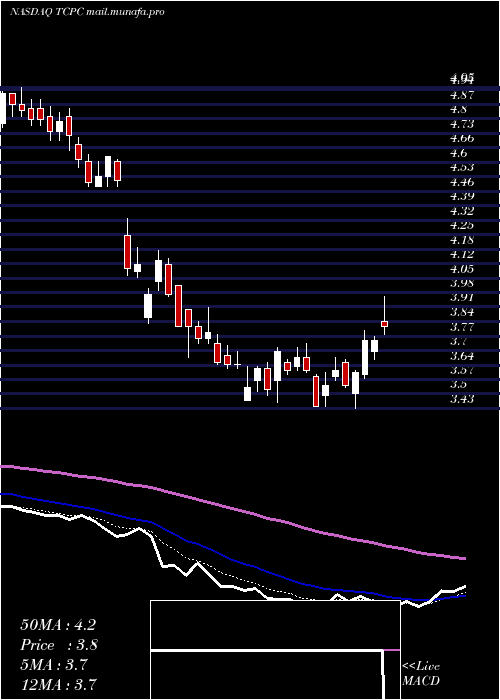The width and height of the screenshot is (500, 700).
Task: Click the 4.12 price axis label
Action: click(x=462, y=254)
